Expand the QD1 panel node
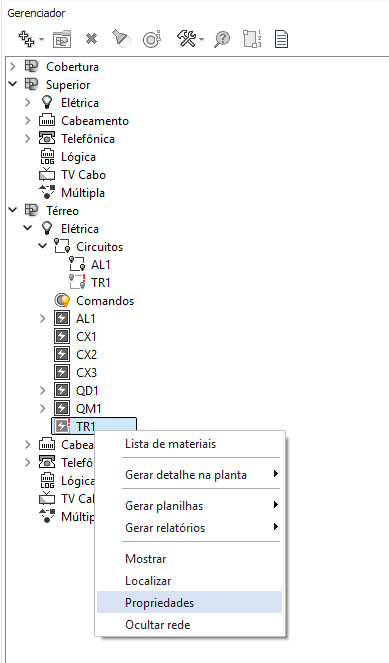Viewport: 389px width, 663px height. click(x=42, y=390)
